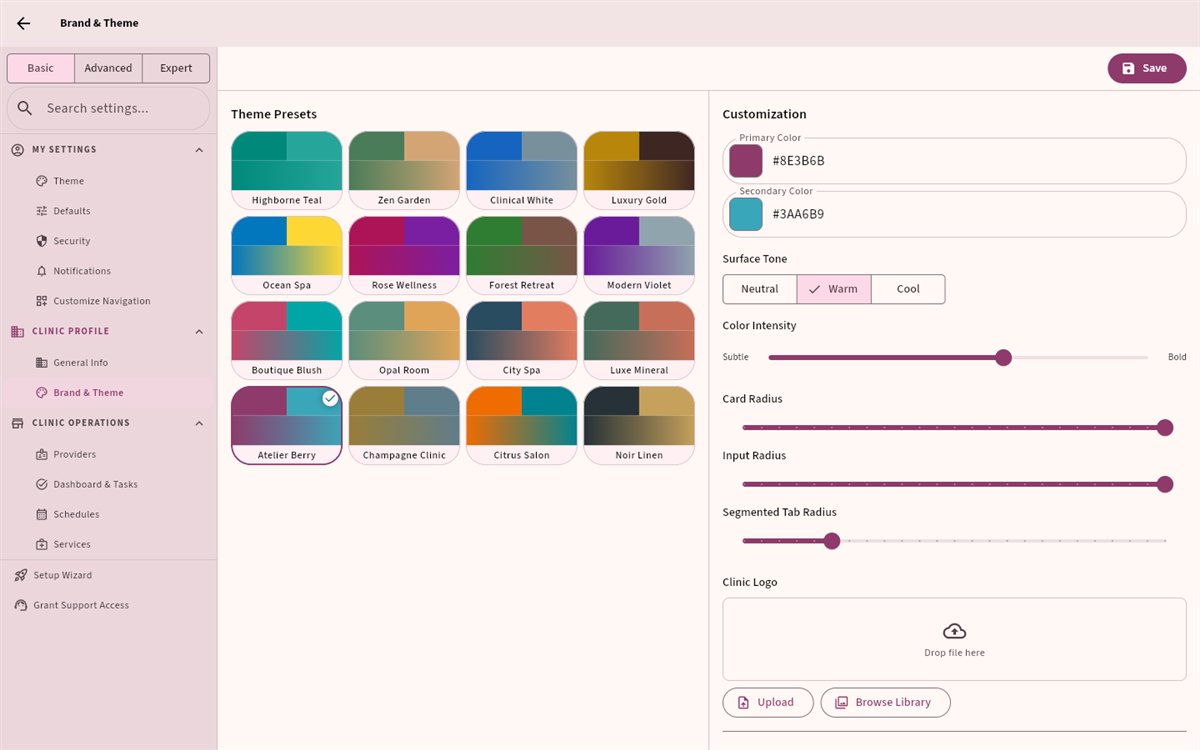Click the Secondary Color hex value field

(954, 214)
